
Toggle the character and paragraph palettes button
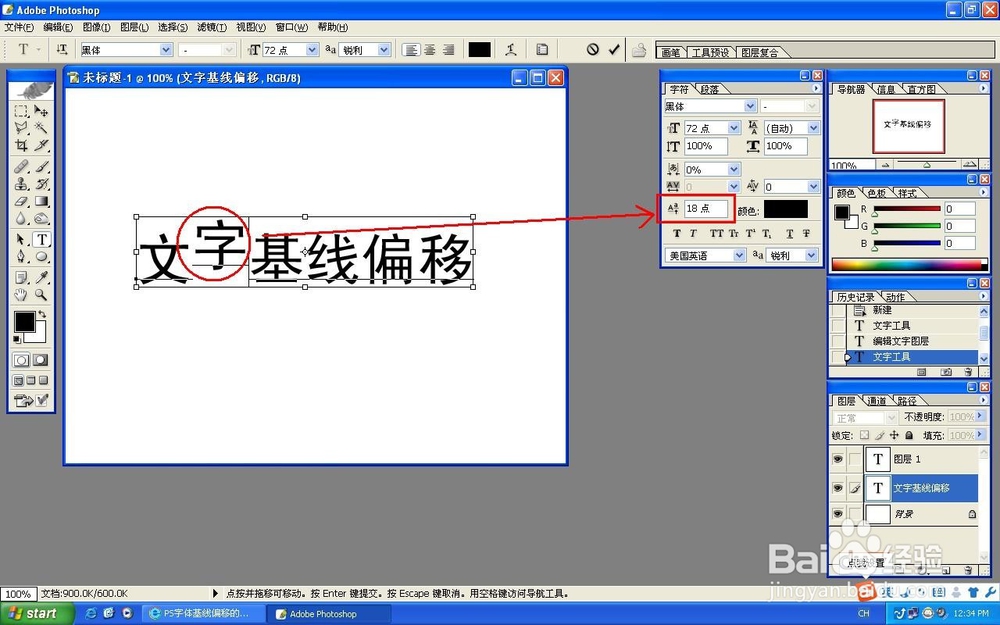pyautogui.click(x=542, y=49)
